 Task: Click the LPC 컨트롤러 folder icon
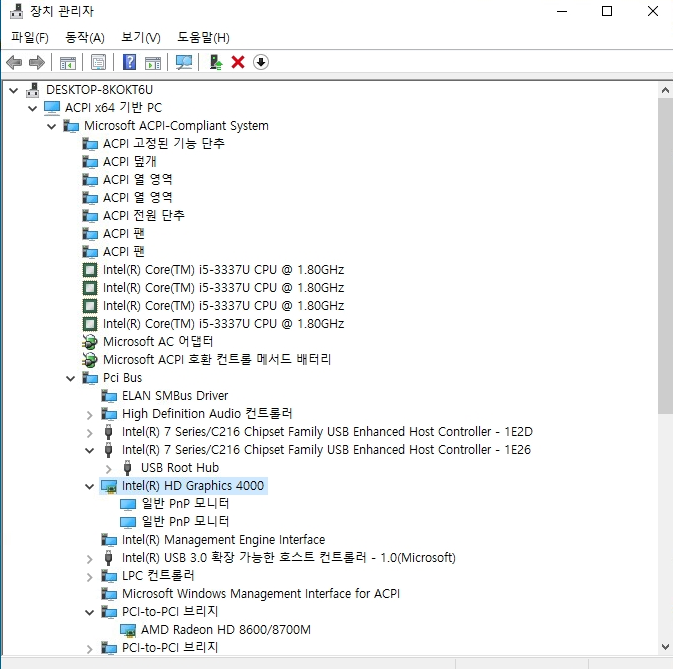pyautogui.click(x=109, y=576)
